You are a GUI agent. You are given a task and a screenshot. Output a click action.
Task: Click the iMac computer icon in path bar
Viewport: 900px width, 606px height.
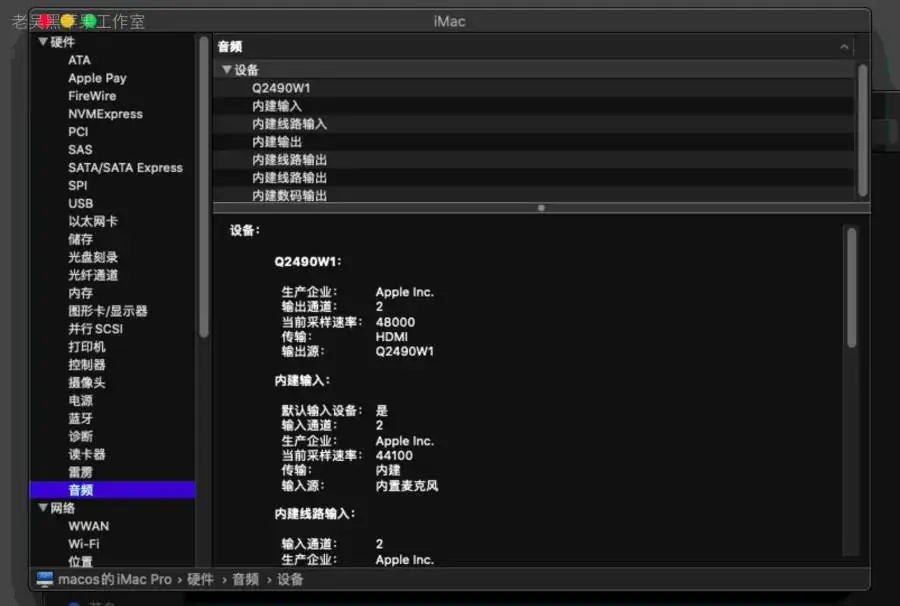[x=45, y=579]
